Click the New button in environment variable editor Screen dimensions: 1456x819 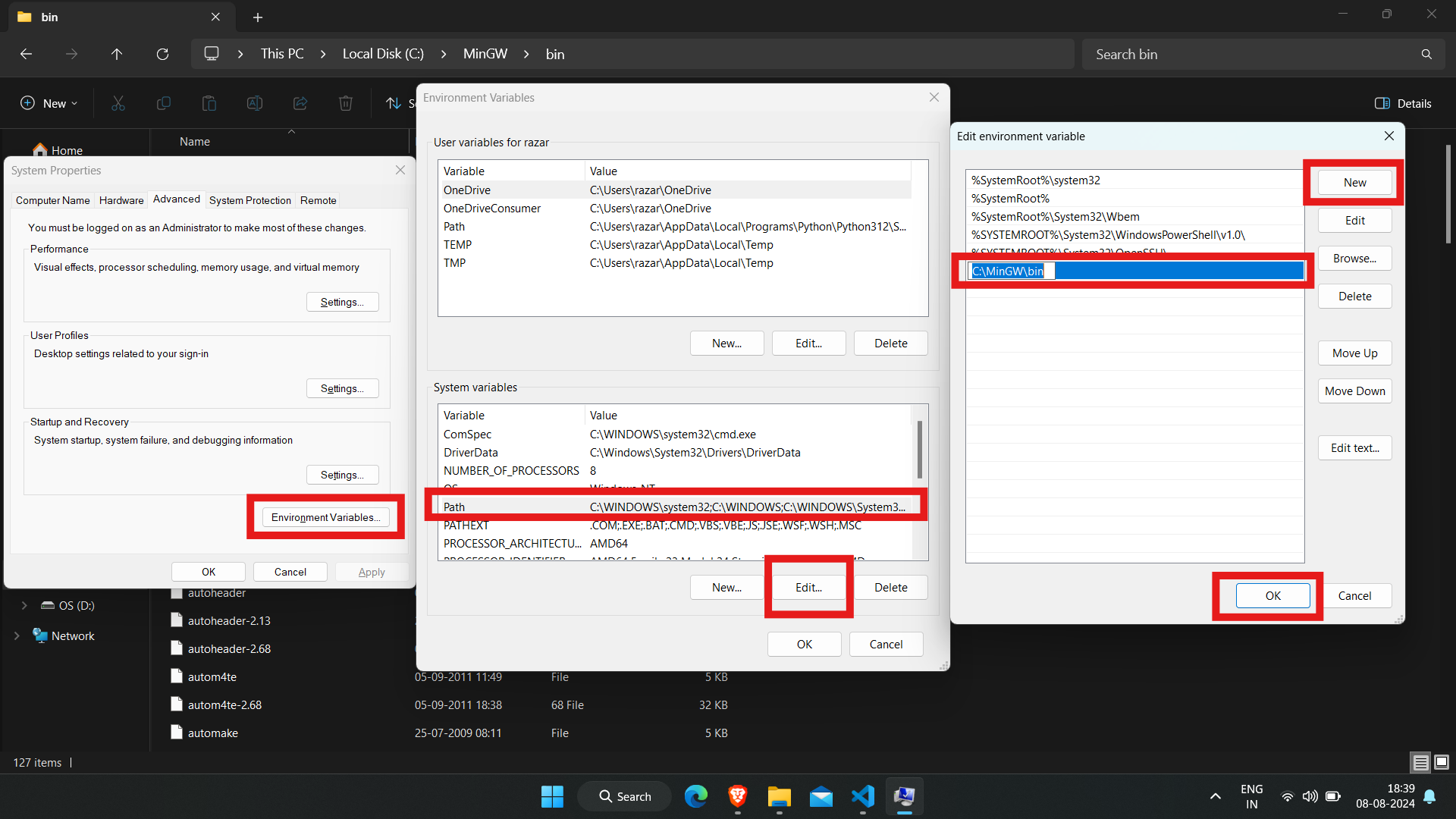1354,181
